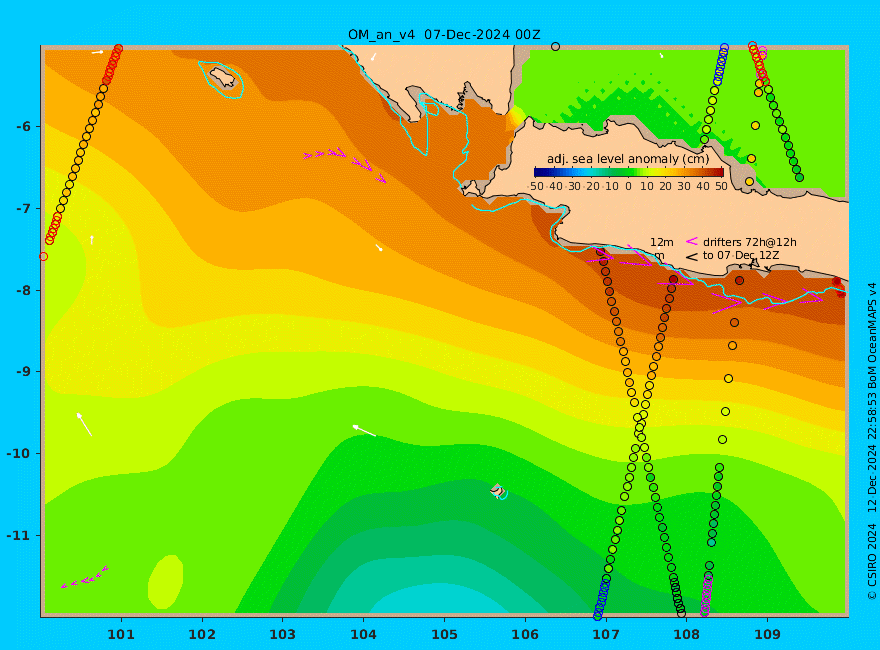Click the longitude label 104

click(x=364, y=634)
